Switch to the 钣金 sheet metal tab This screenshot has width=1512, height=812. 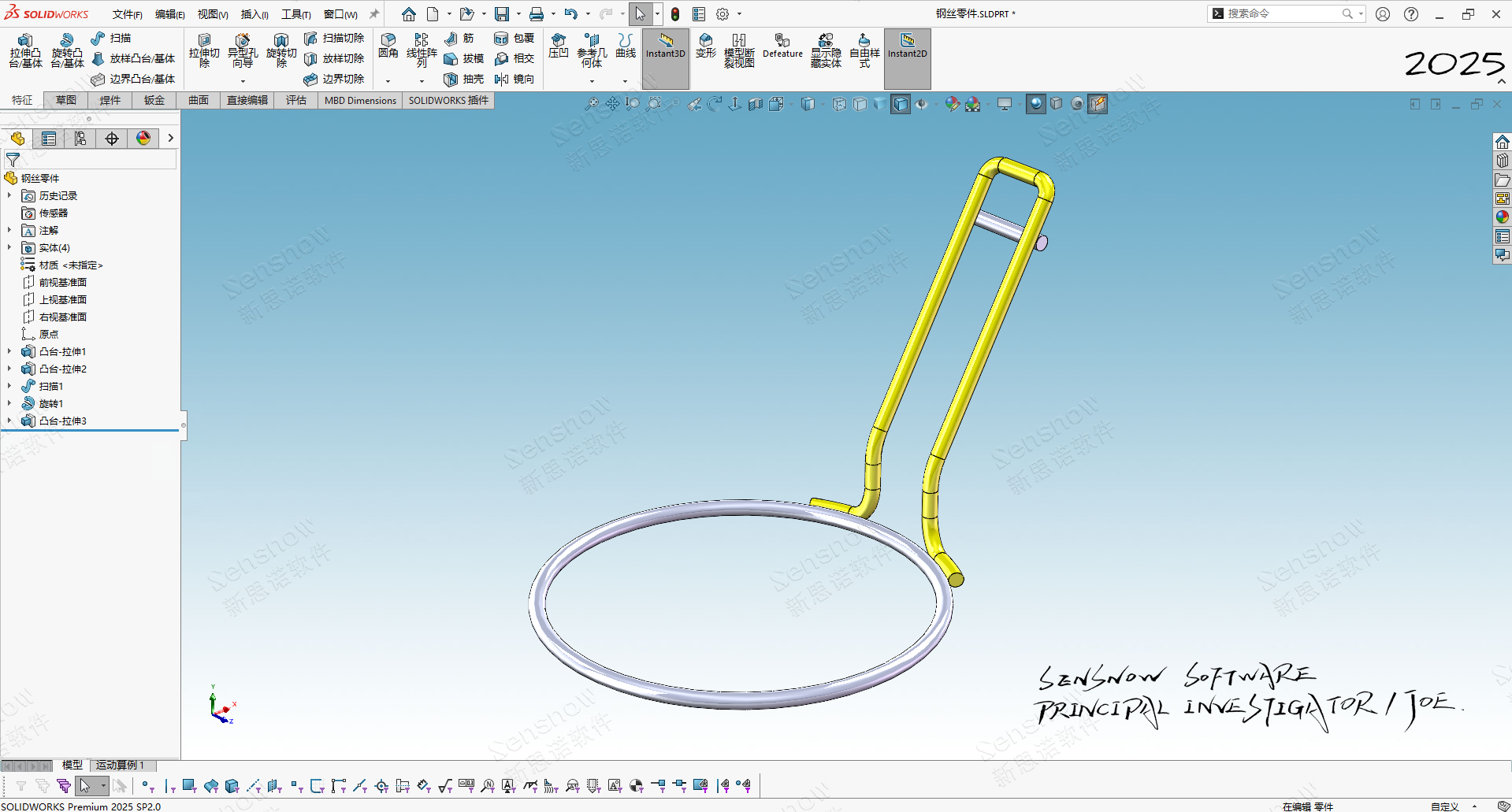(154, 100)
